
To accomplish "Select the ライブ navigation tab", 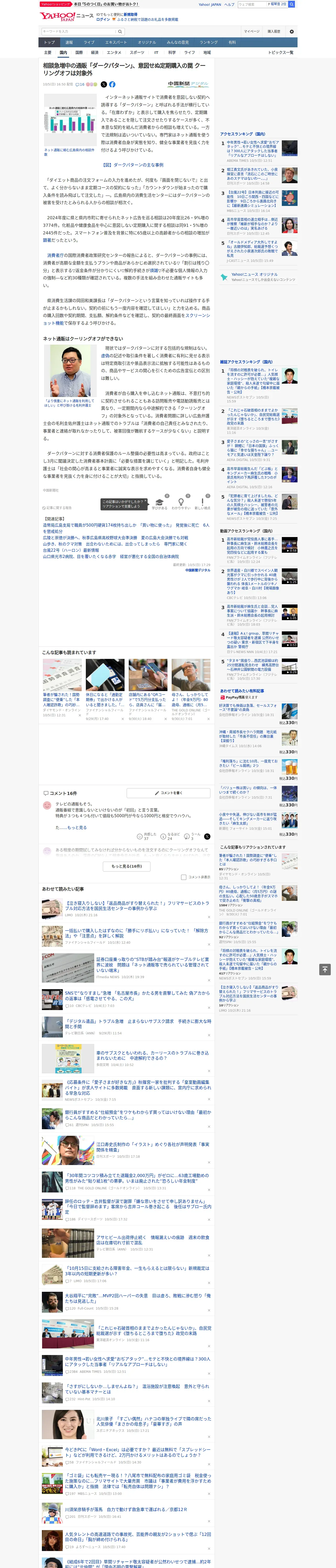I will pos(89,43).
